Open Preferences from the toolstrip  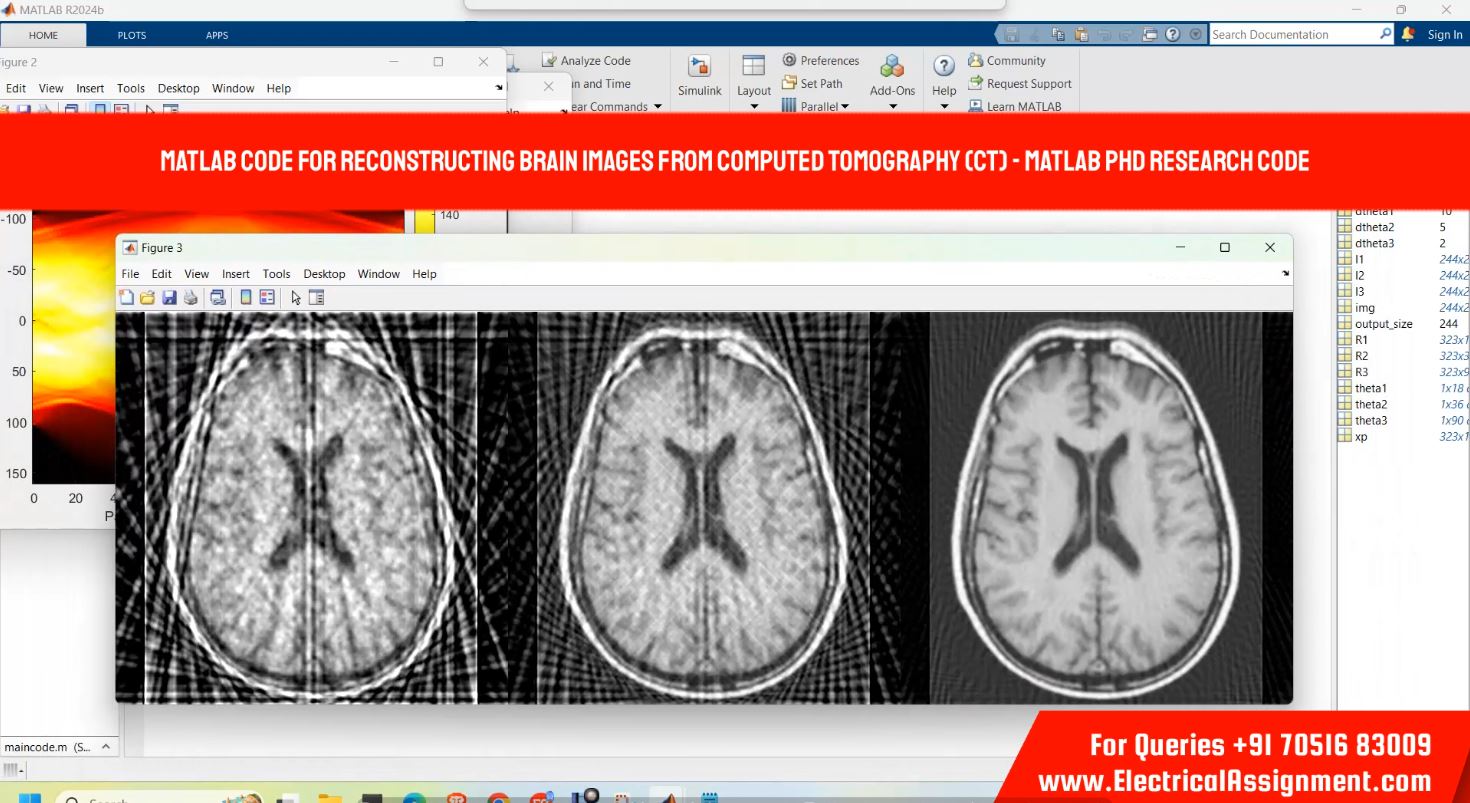tap(820, 60)
